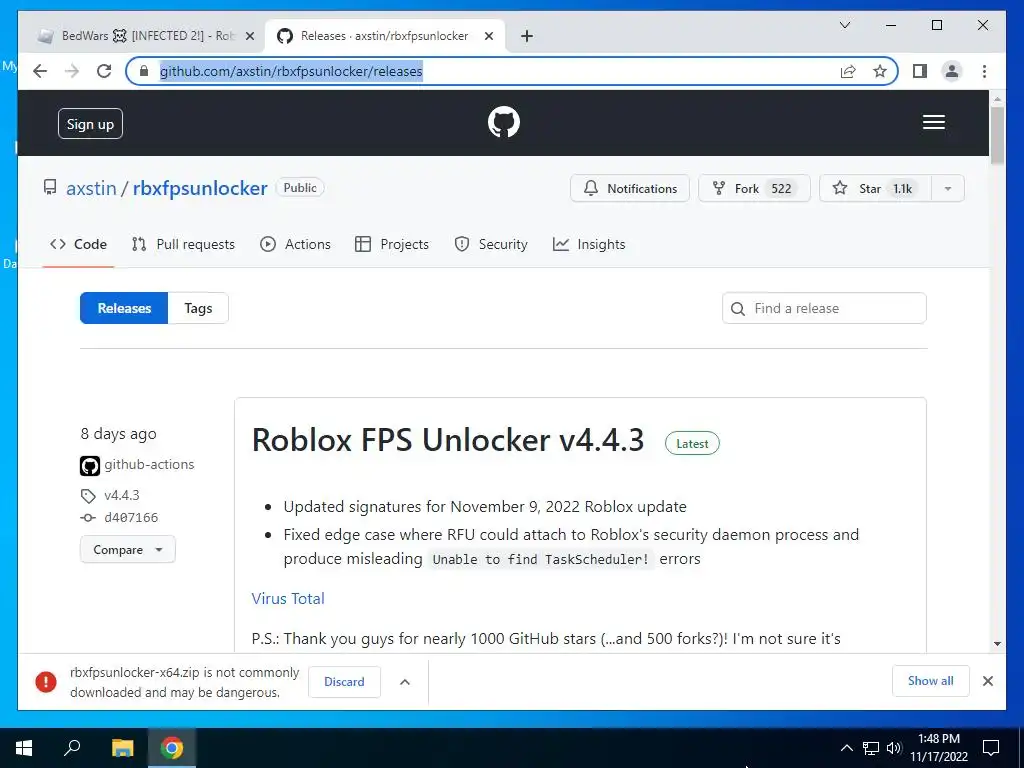Discard the rbxfpsunlocker-x64.zip download
The width and height of the screenshot is (1024, 768).
[344, 682]
